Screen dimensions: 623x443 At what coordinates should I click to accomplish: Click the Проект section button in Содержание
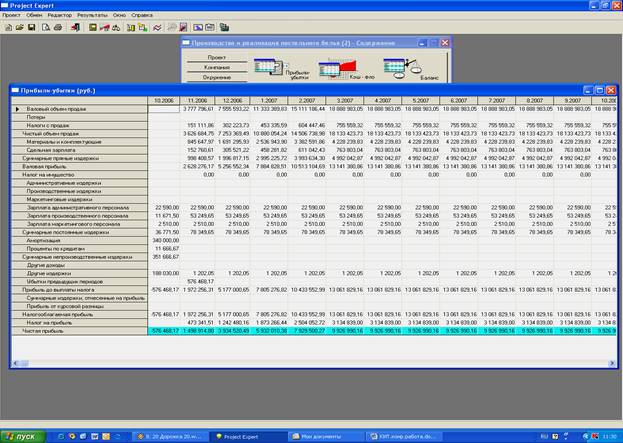[217, 57]
